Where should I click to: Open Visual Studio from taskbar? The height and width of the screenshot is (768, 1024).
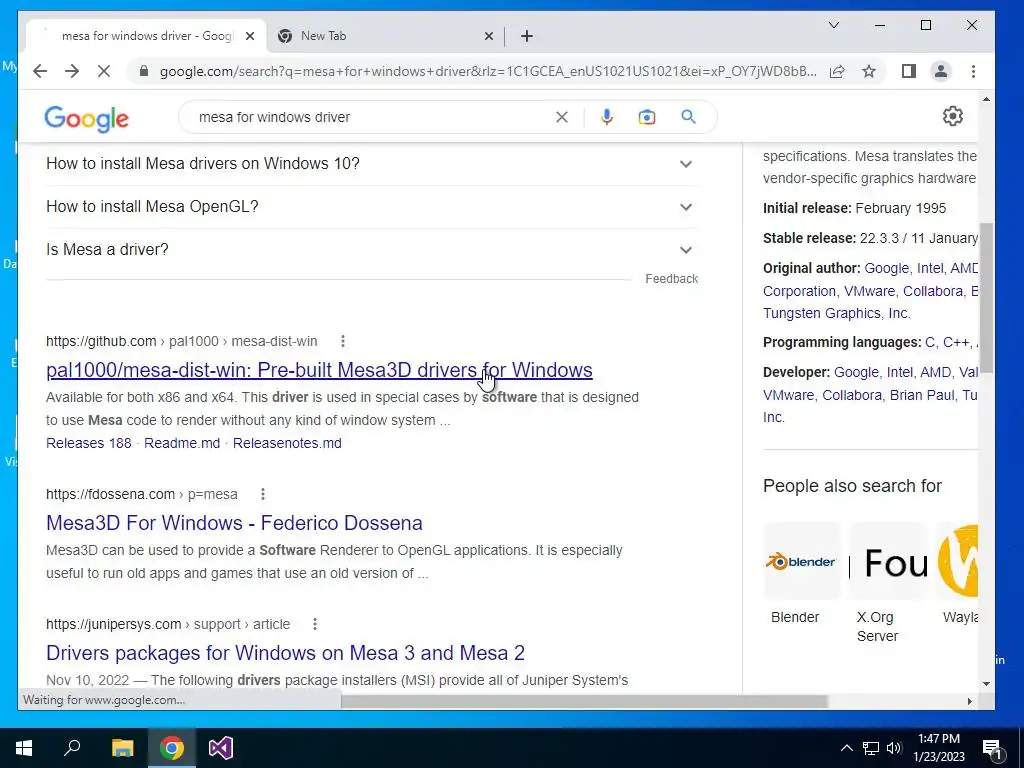(221, 748)
